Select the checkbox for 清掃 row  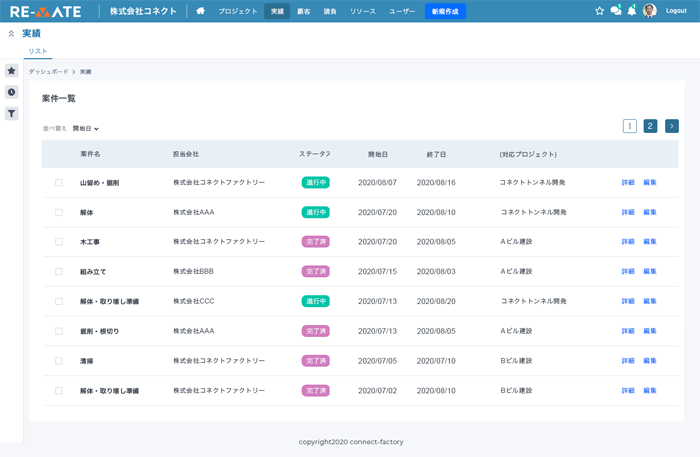coord(59,361)
